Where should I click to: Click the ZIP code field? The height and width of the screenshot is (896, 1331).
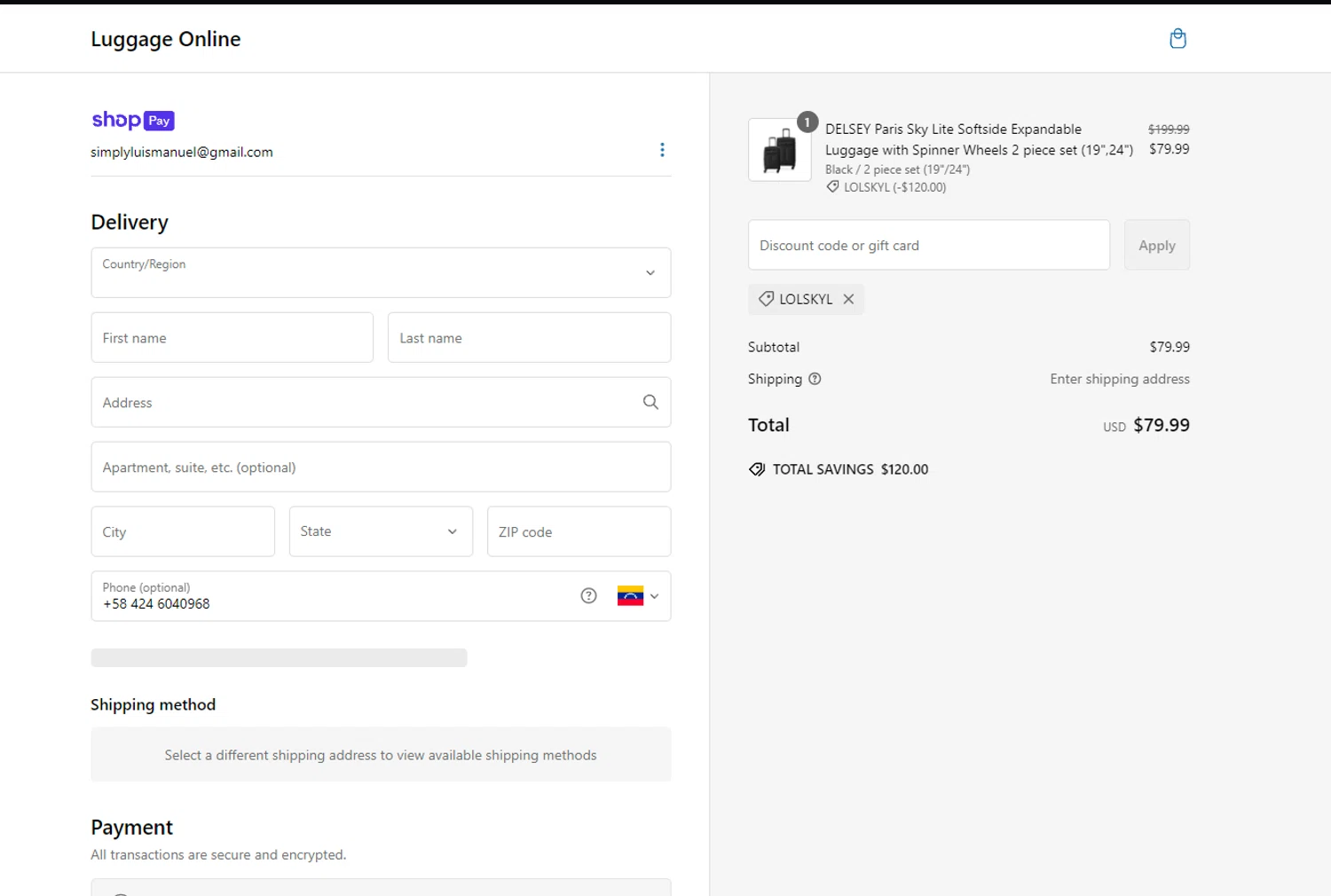point(579,531)
